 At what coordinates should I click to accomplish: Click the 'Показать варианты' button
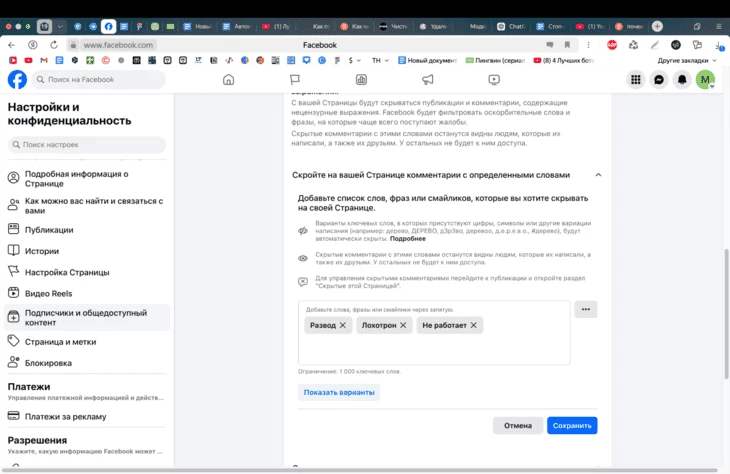pos(339,393)
